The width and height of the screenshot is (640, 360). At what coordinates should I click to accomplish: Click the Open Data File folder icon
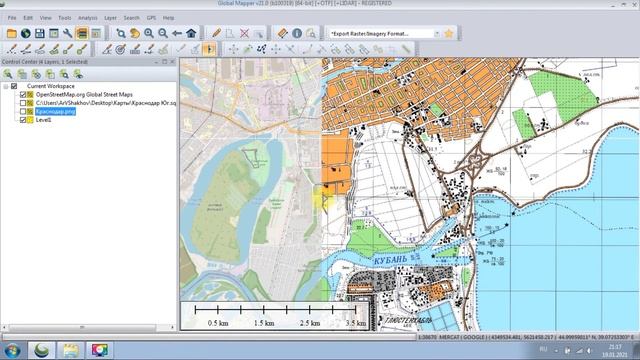(11, 33)
